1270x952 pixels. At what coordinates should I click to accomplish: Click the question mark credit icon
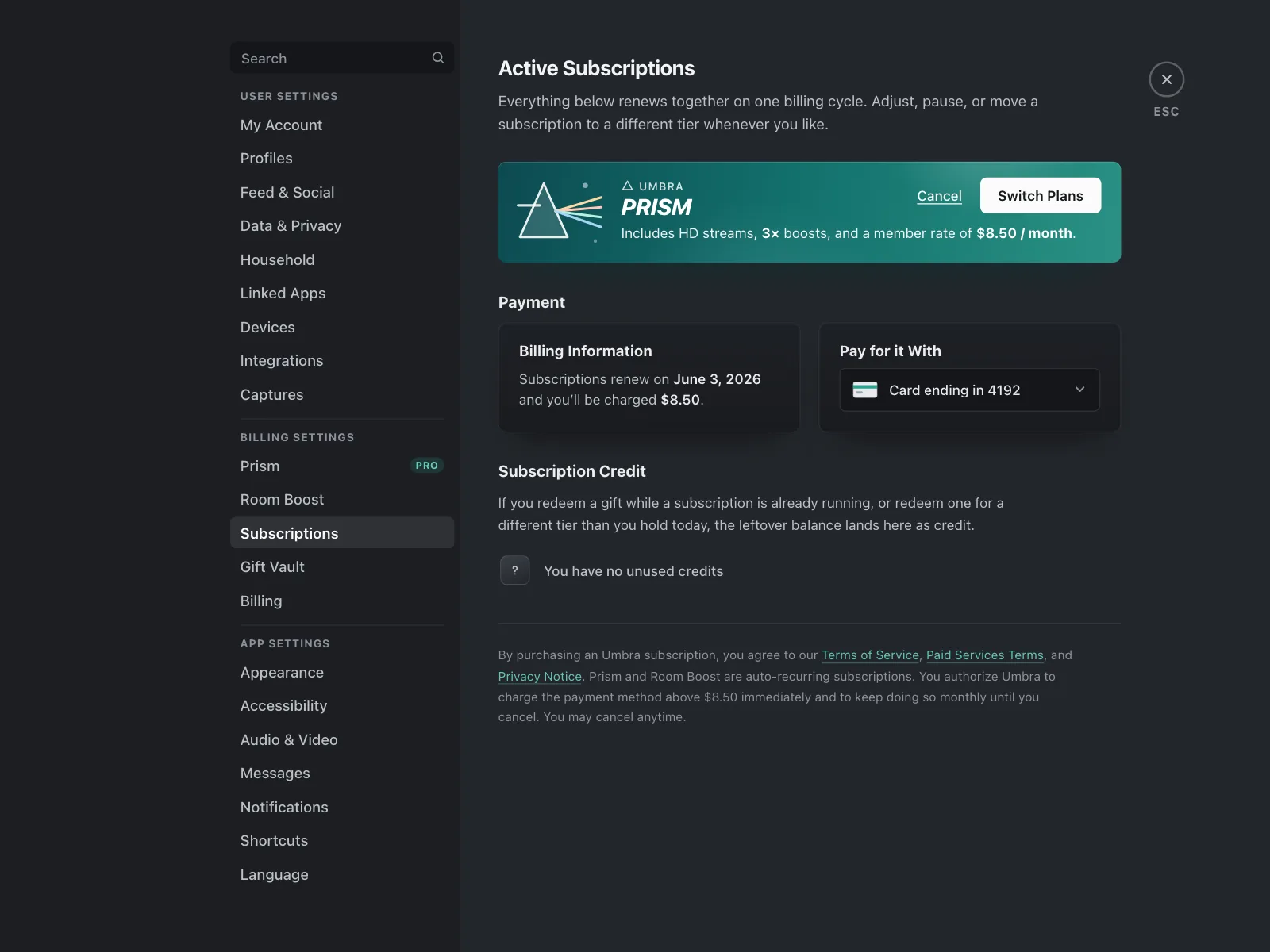(514, 570)
